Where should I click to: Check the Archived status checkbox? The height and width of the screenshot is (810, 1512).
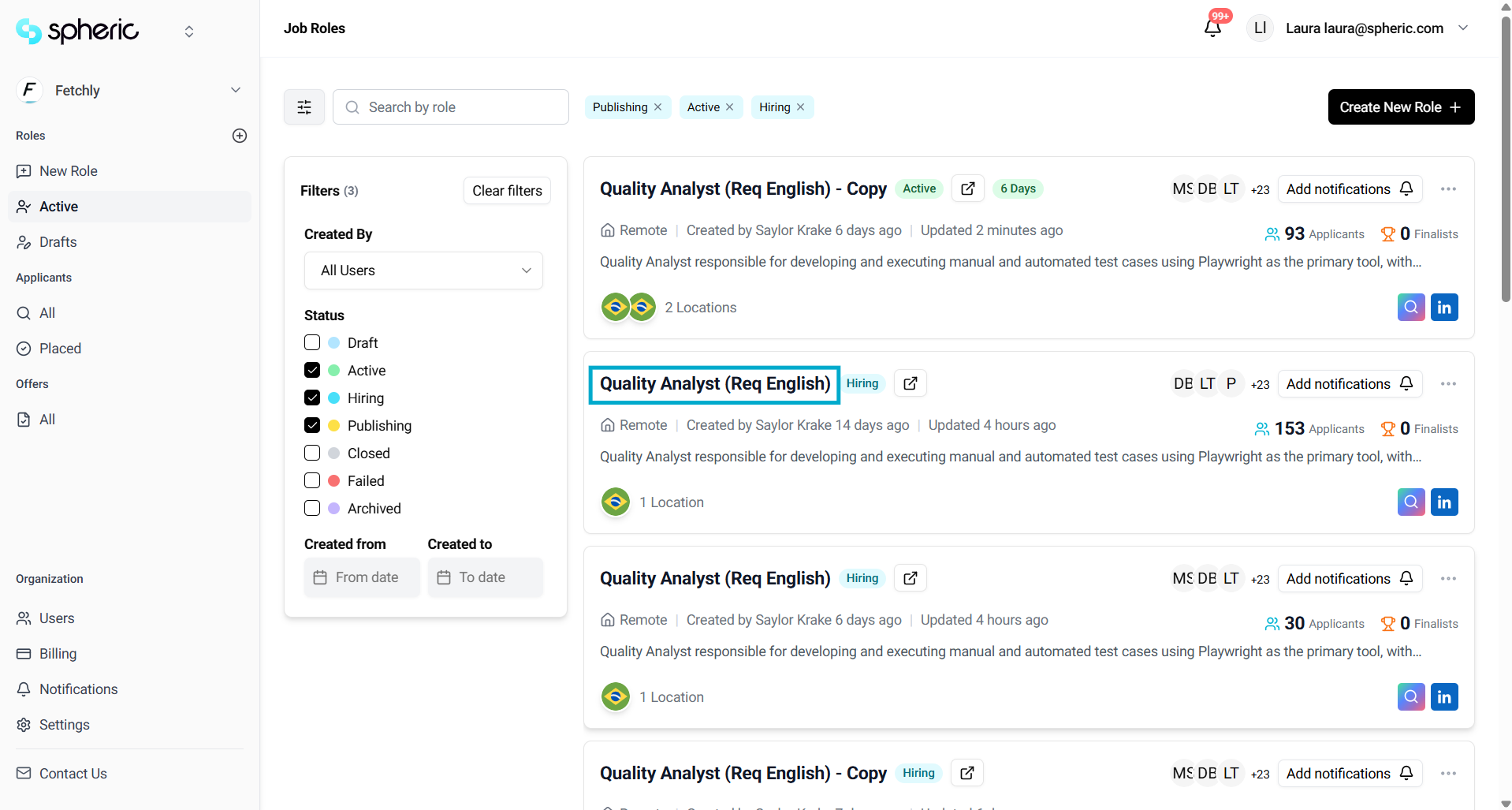(312, 509)
